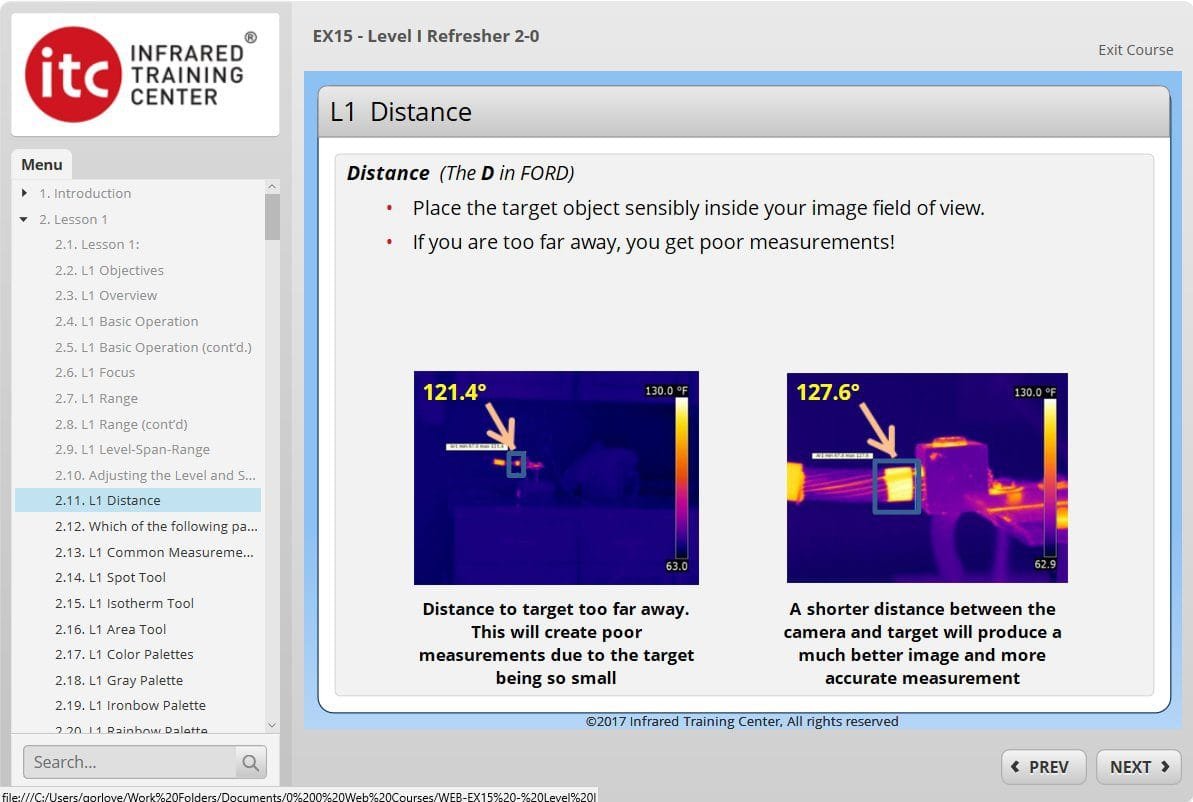Click the ITC Infrared Training Center logo
Image resolution: width=1193 pixels, height=802 pixels.
point(145,75)
